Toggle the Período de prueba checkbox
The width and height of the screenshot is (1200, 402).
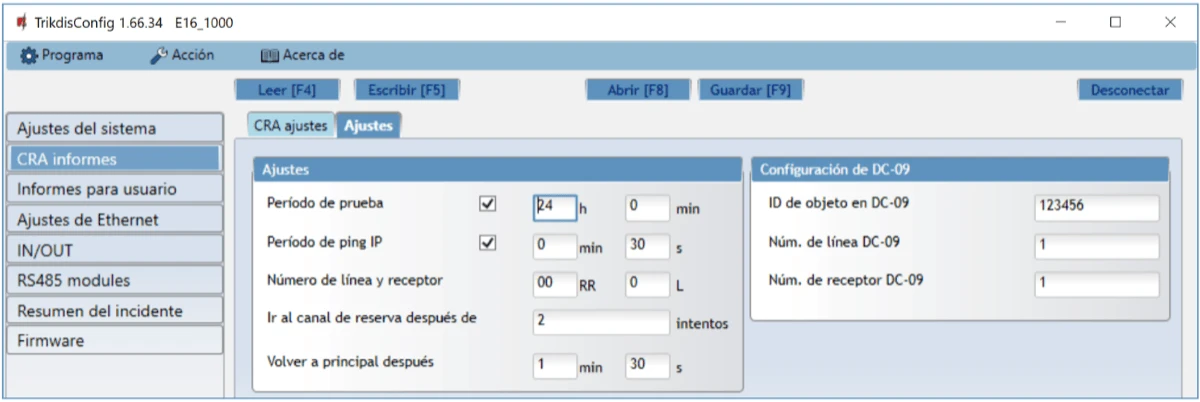[x=488, y=204]
